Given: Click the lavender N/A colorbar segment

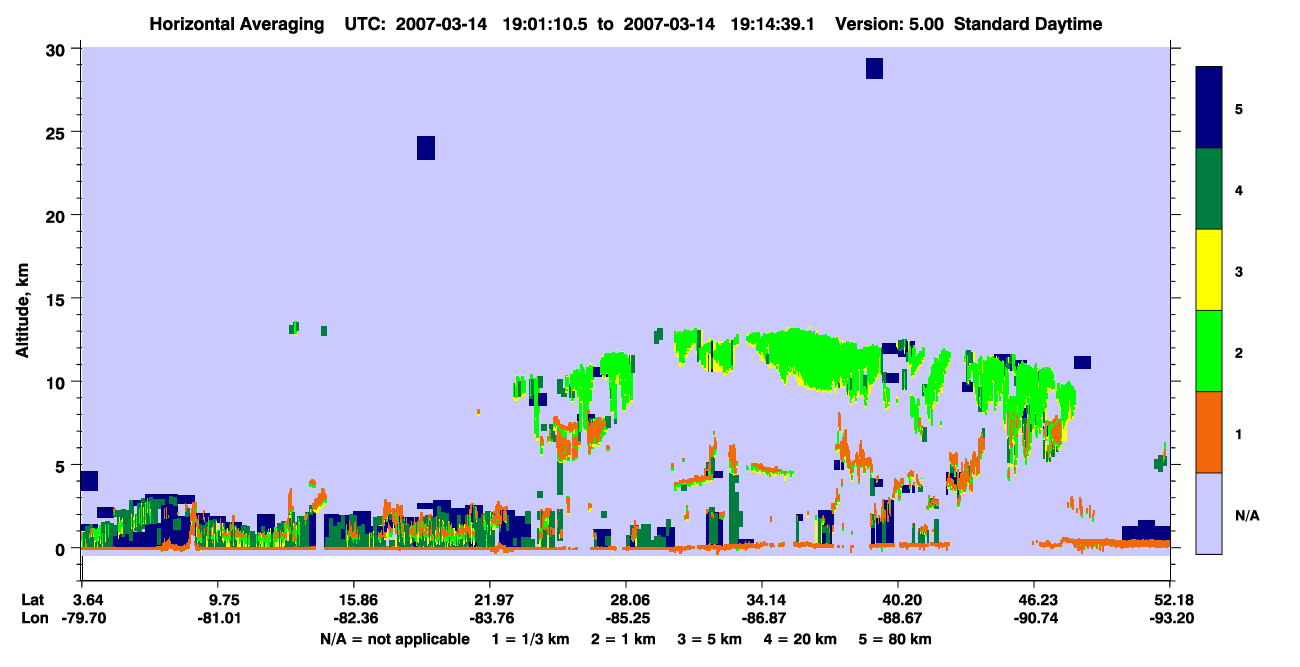Looking at the screenshot, I should coord(1209,513).
